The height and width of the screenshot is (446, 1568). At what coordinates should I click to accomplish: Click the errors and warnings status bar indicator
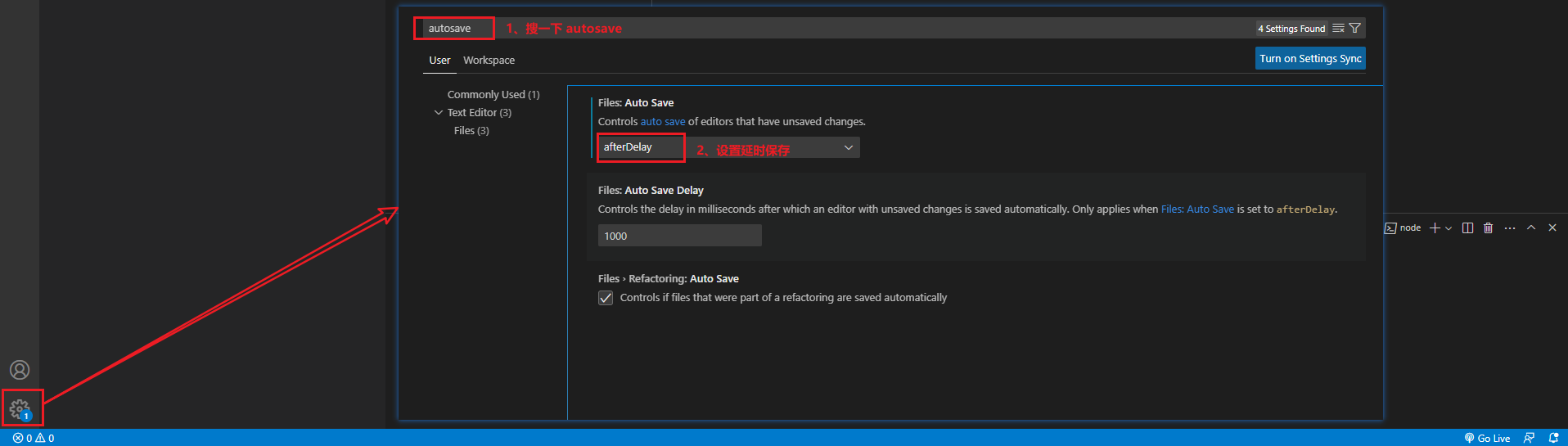(34, 438)
